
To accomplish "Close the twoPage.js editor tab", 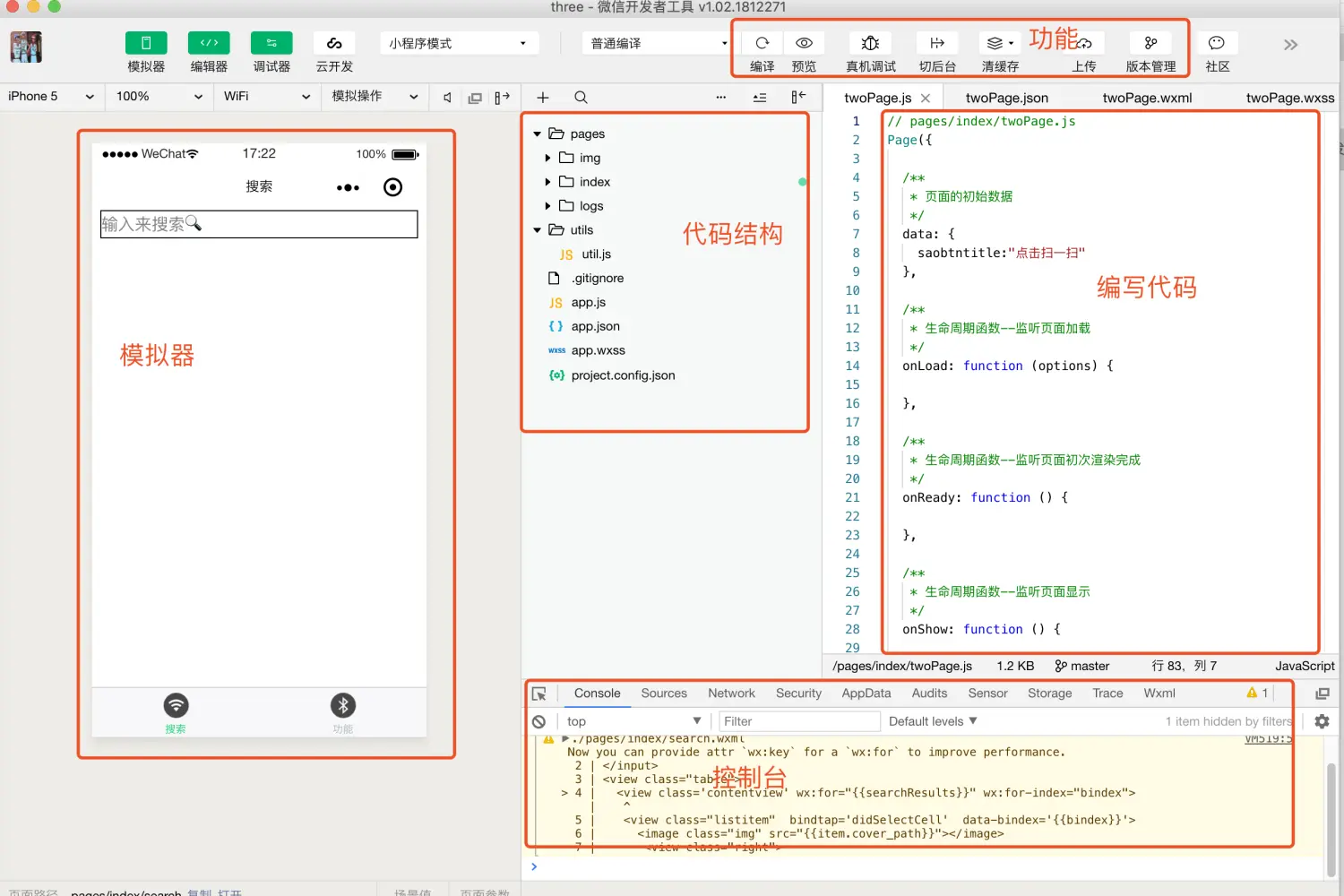I will point(926,98).
